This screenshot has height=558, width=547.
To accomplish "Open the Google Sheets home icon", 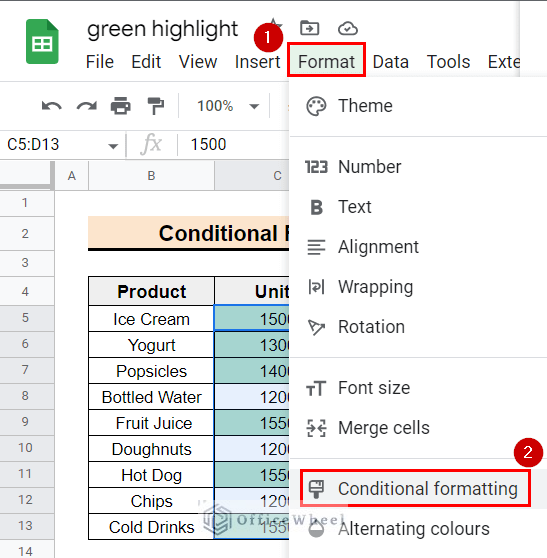I will (x=42, y=42).
